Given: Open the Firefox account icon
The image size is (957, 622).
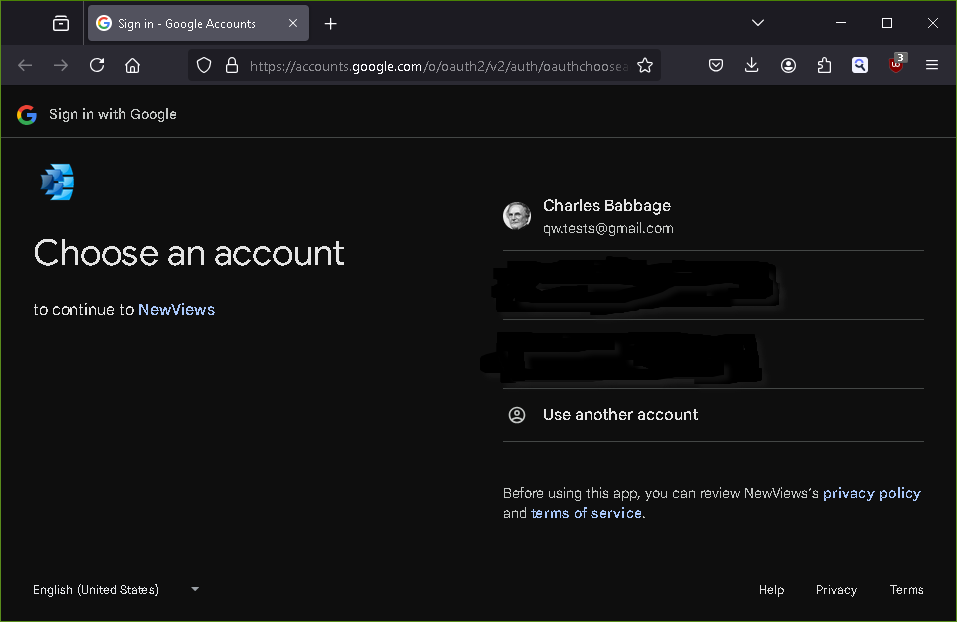Looking at the screenshot, I should 788,65.
